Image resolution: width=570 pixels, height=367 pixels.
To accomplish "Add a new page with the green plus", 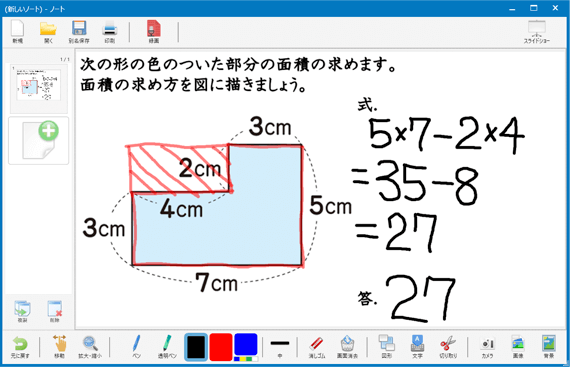I will pos(39,141).
